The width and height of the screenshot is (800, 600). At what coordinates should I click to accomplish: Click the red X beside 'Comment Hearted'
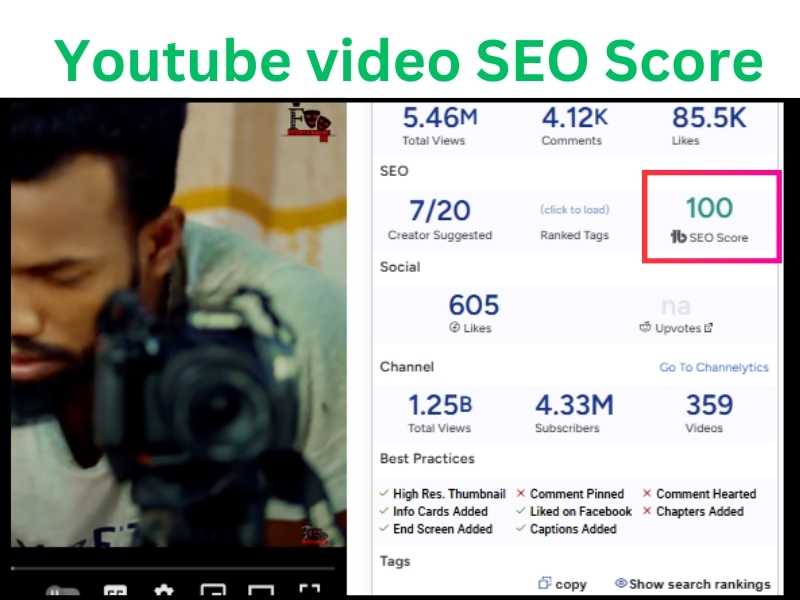pos(647,493)
